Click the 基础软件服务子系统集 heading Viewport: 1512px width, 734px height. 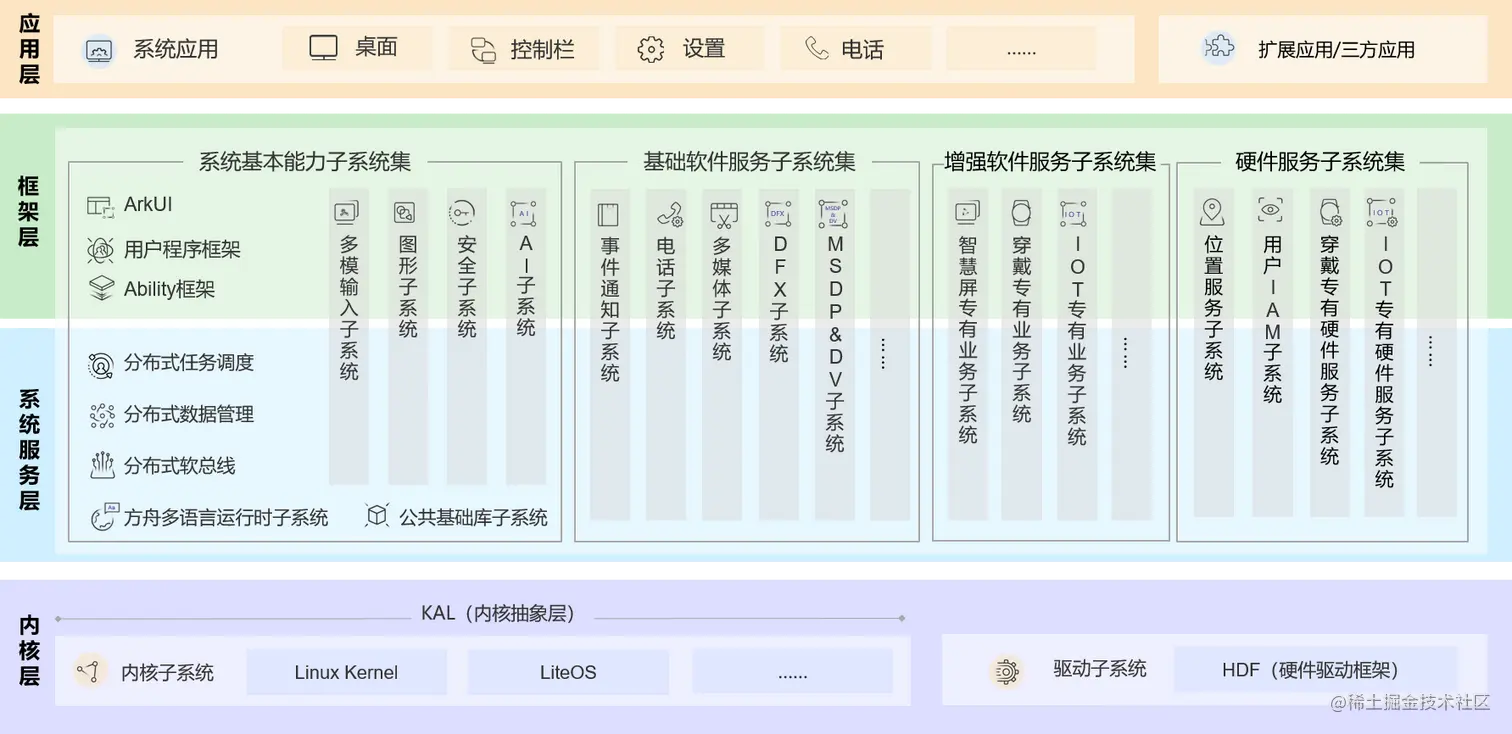(749, 161)
